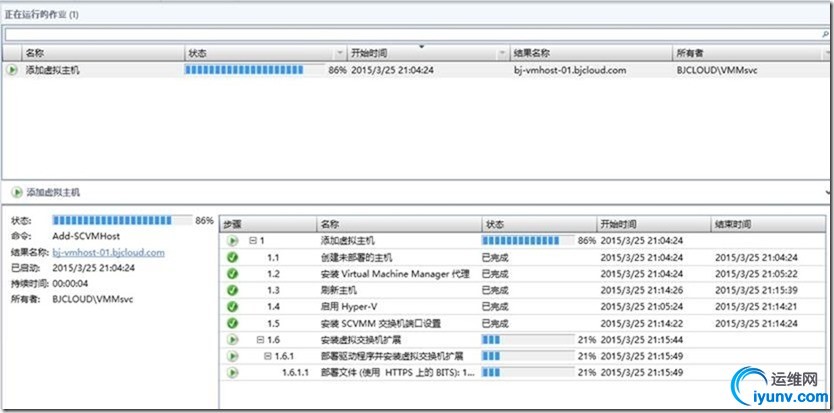Click the 86% status progress bar in the details pane
This screenshot has height=413, width=834.
tap(122, 220)
